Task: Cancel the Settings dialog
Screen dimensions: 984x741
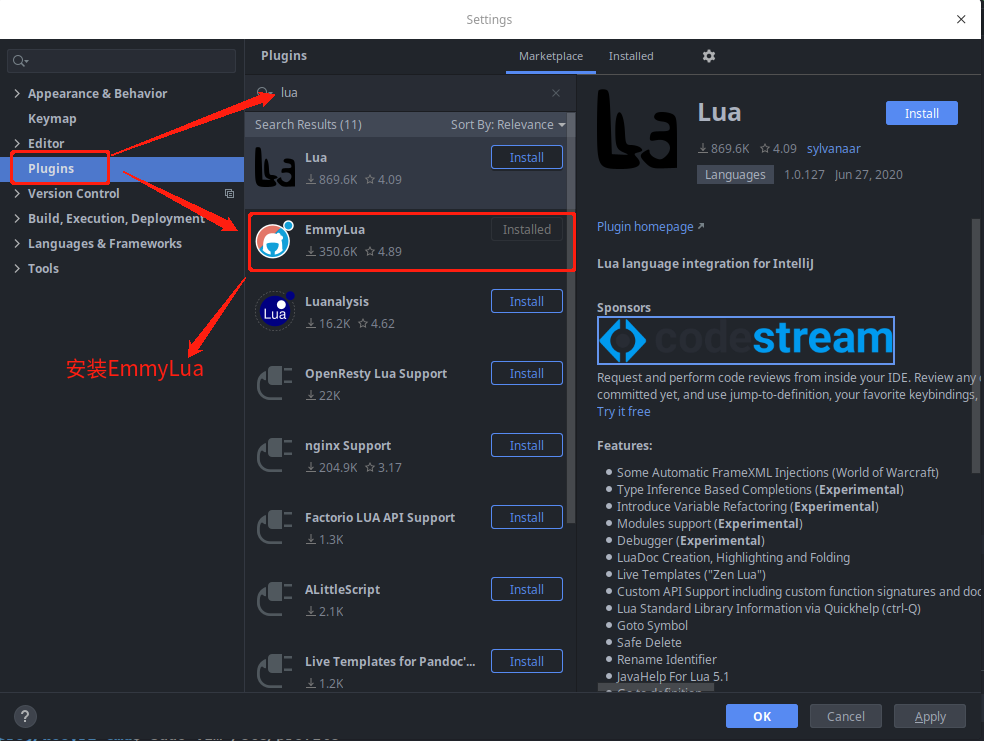Action: [845, 716]
